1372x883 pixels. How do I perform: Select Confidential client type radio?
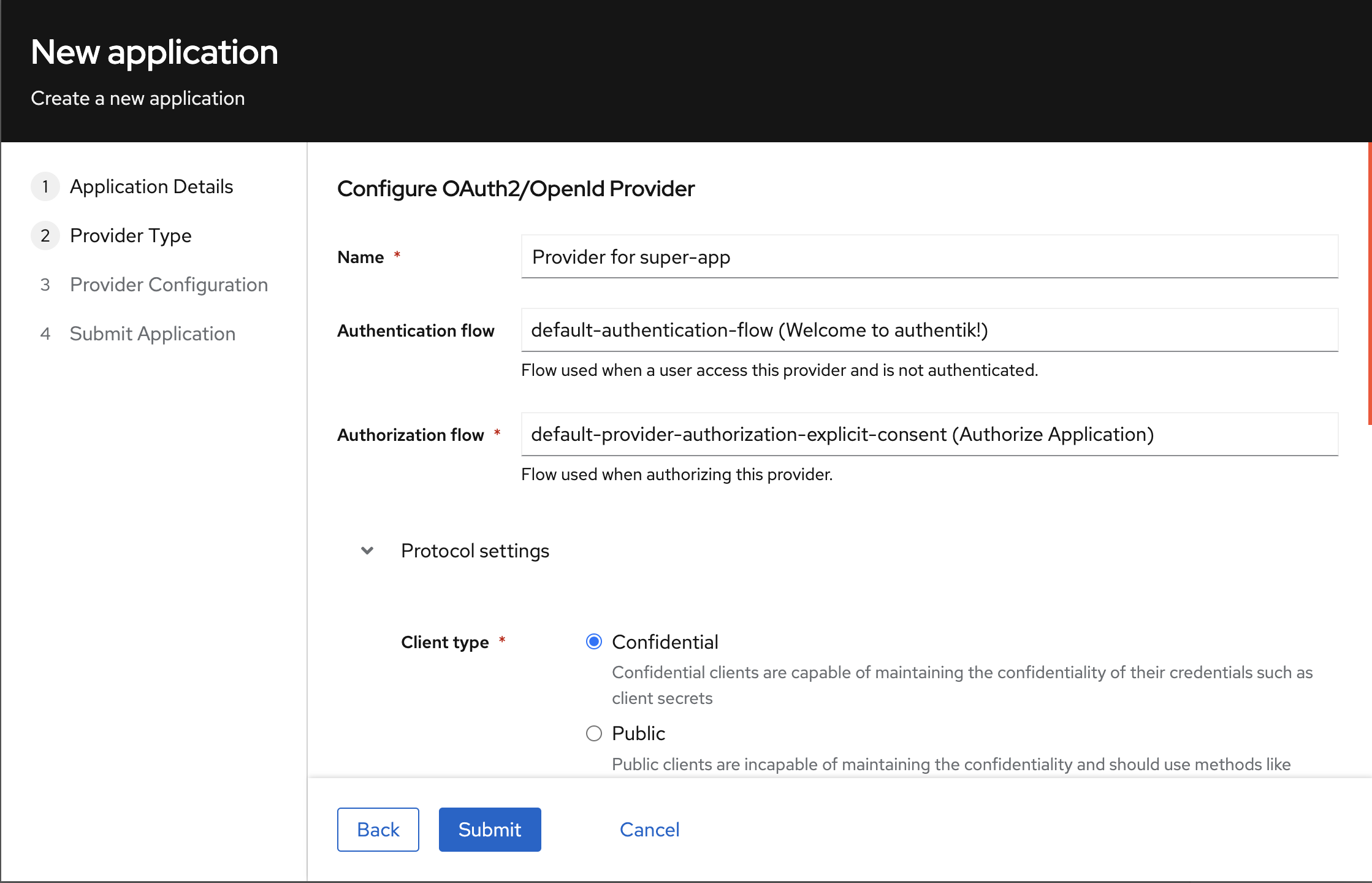click(593, 642)
